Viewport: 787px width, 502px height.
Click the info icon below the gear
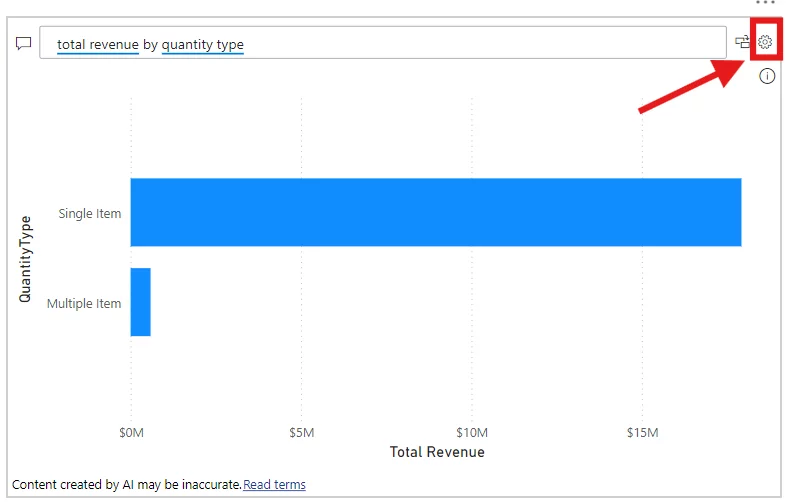click(x=767, y=76)
